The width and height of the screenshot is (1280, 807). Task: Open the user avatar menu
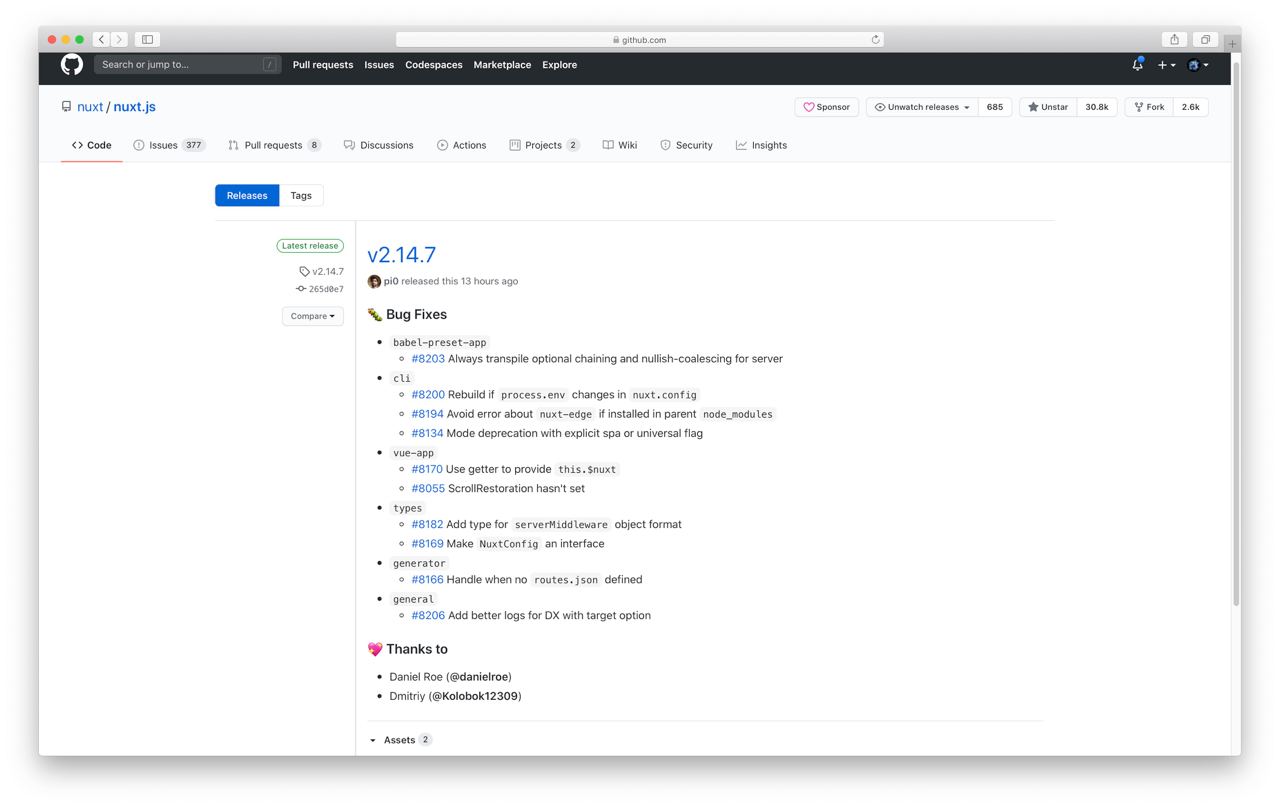tap(1198, 65)
